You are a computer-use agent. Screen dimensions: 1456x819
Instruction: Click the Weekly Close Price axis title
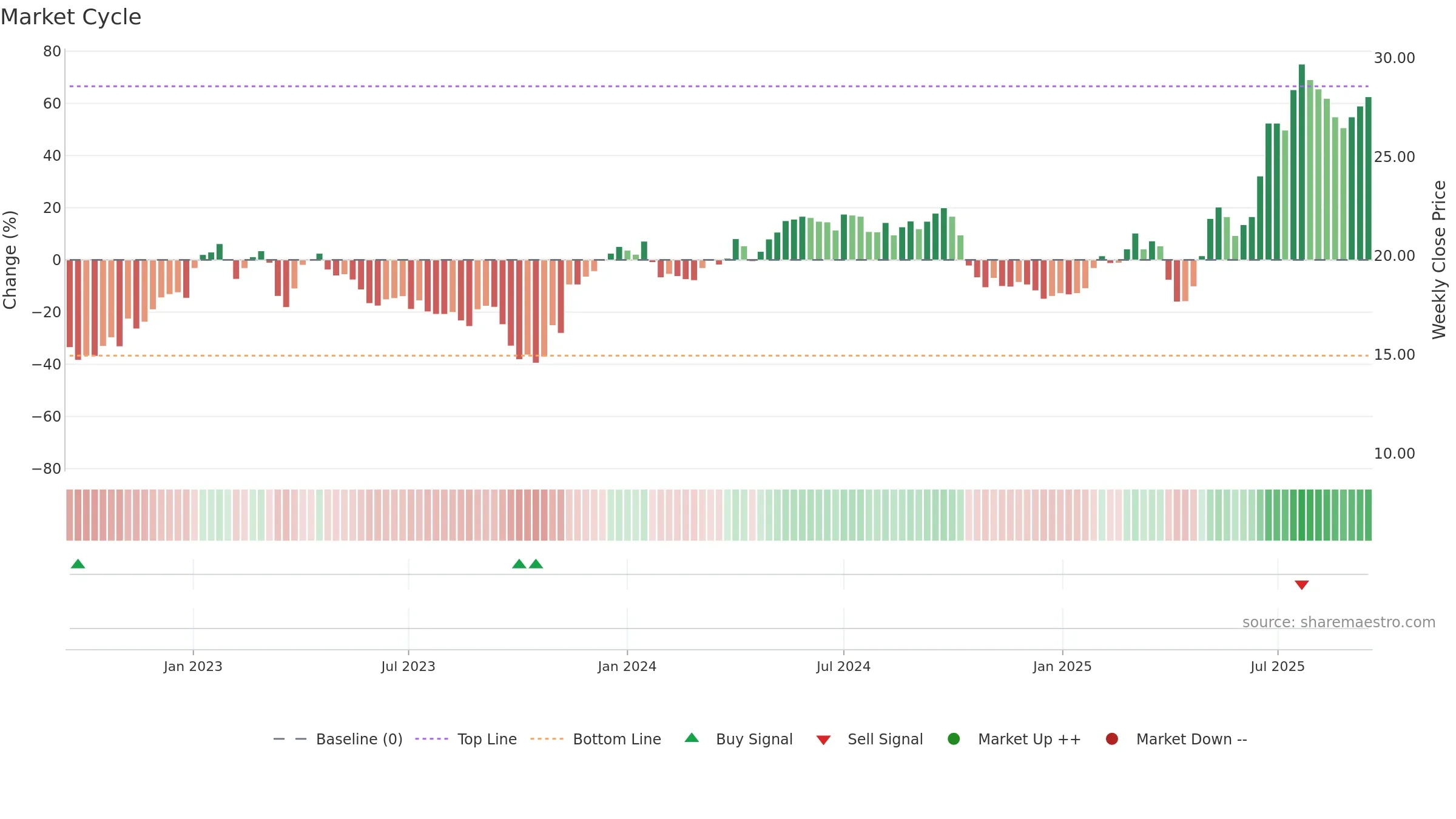point(1439,260)
